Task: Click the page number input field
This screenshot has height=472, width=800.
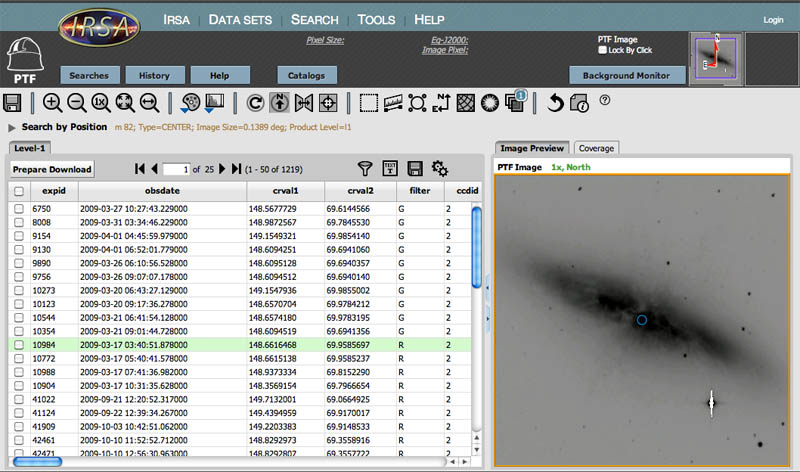Action: (x=176, y=169)
